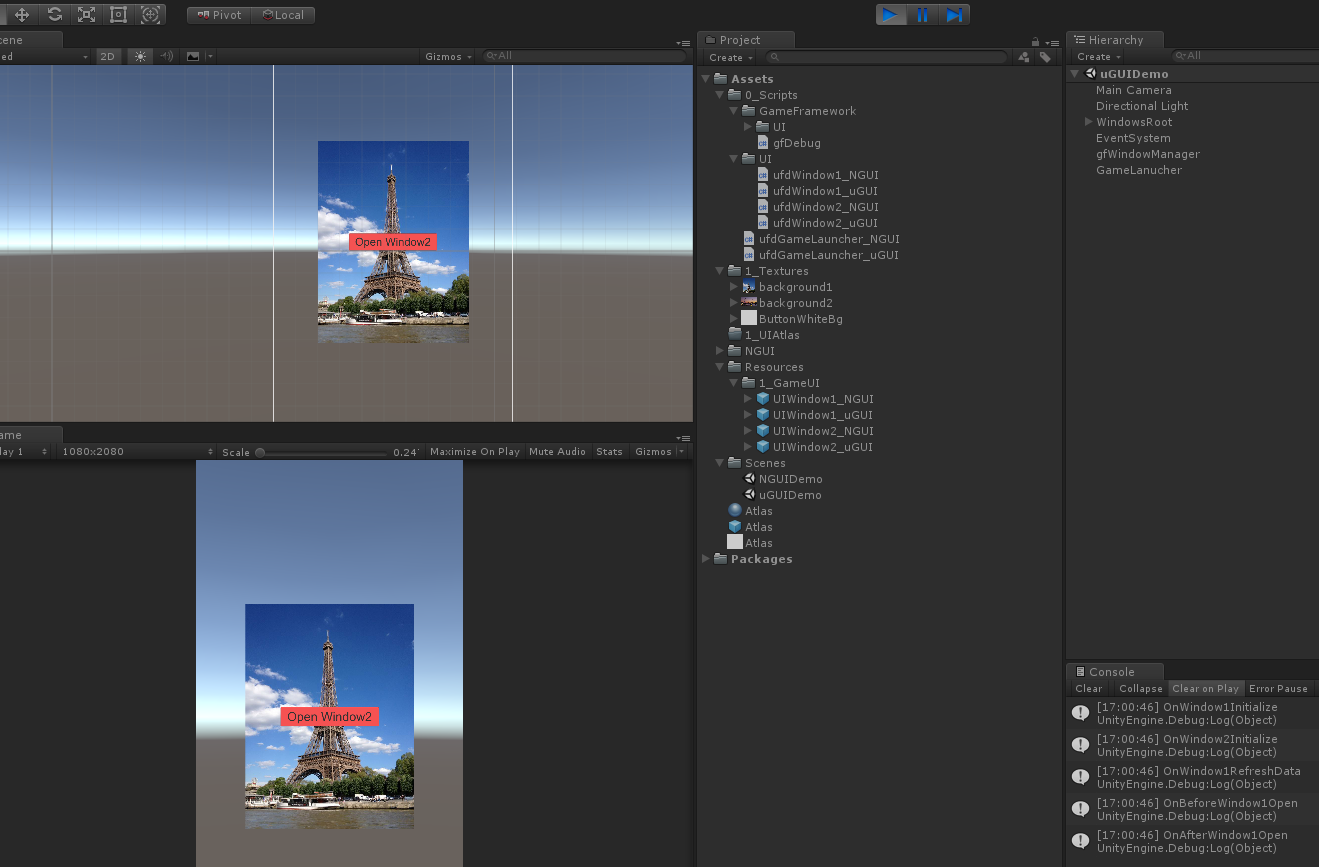Switch to the Console tab

tap(1111, 672)
